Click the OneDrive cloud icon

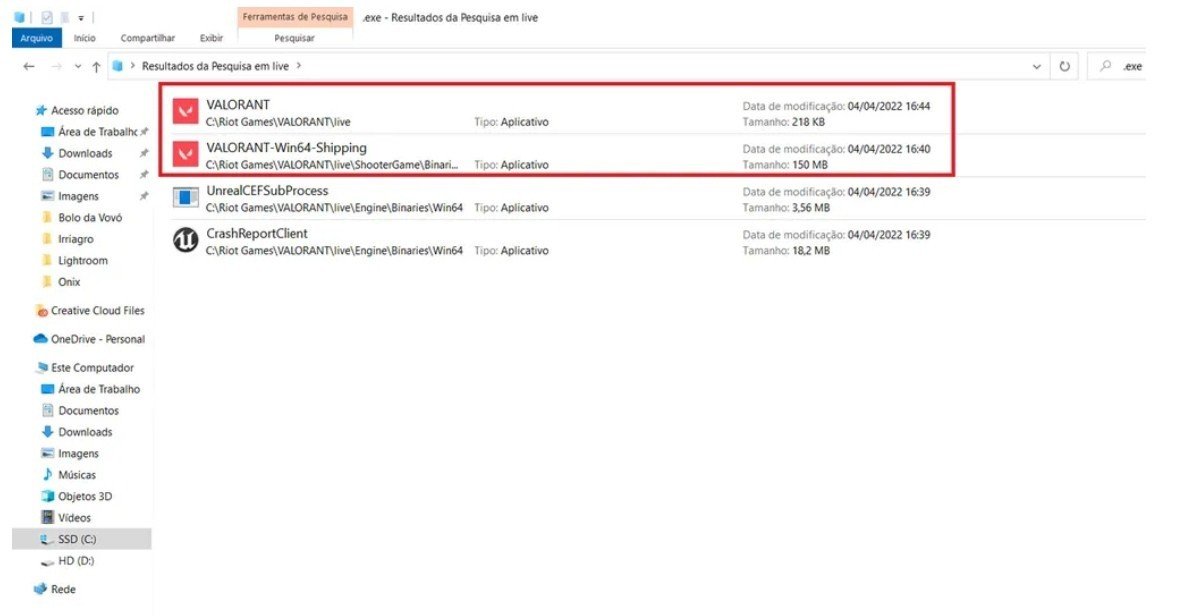pyautogui.click(x=41, y=338)
